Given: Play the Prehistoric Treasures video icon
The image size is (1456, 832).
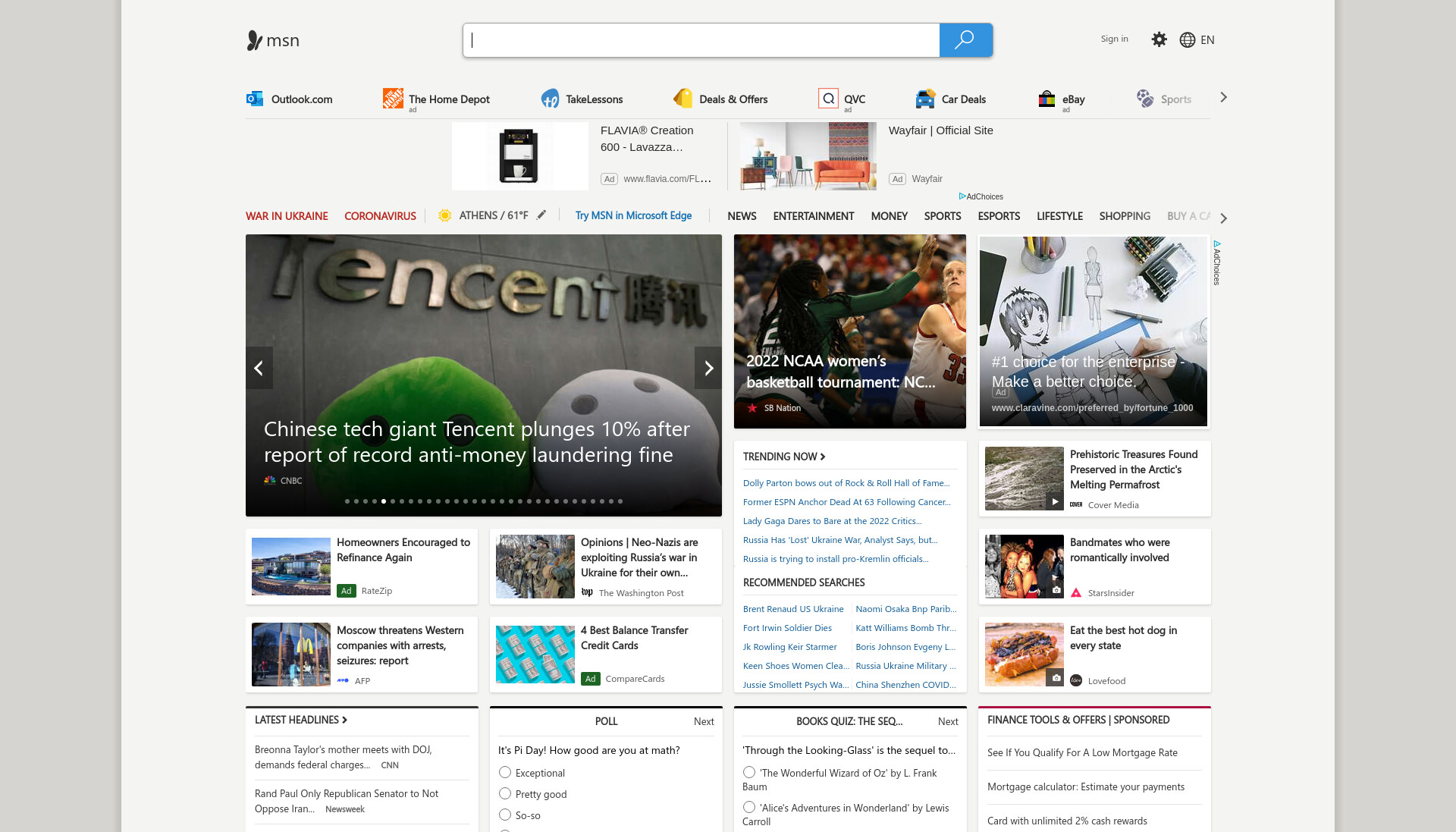Looking at the screenshot, I should (1054, 501).
